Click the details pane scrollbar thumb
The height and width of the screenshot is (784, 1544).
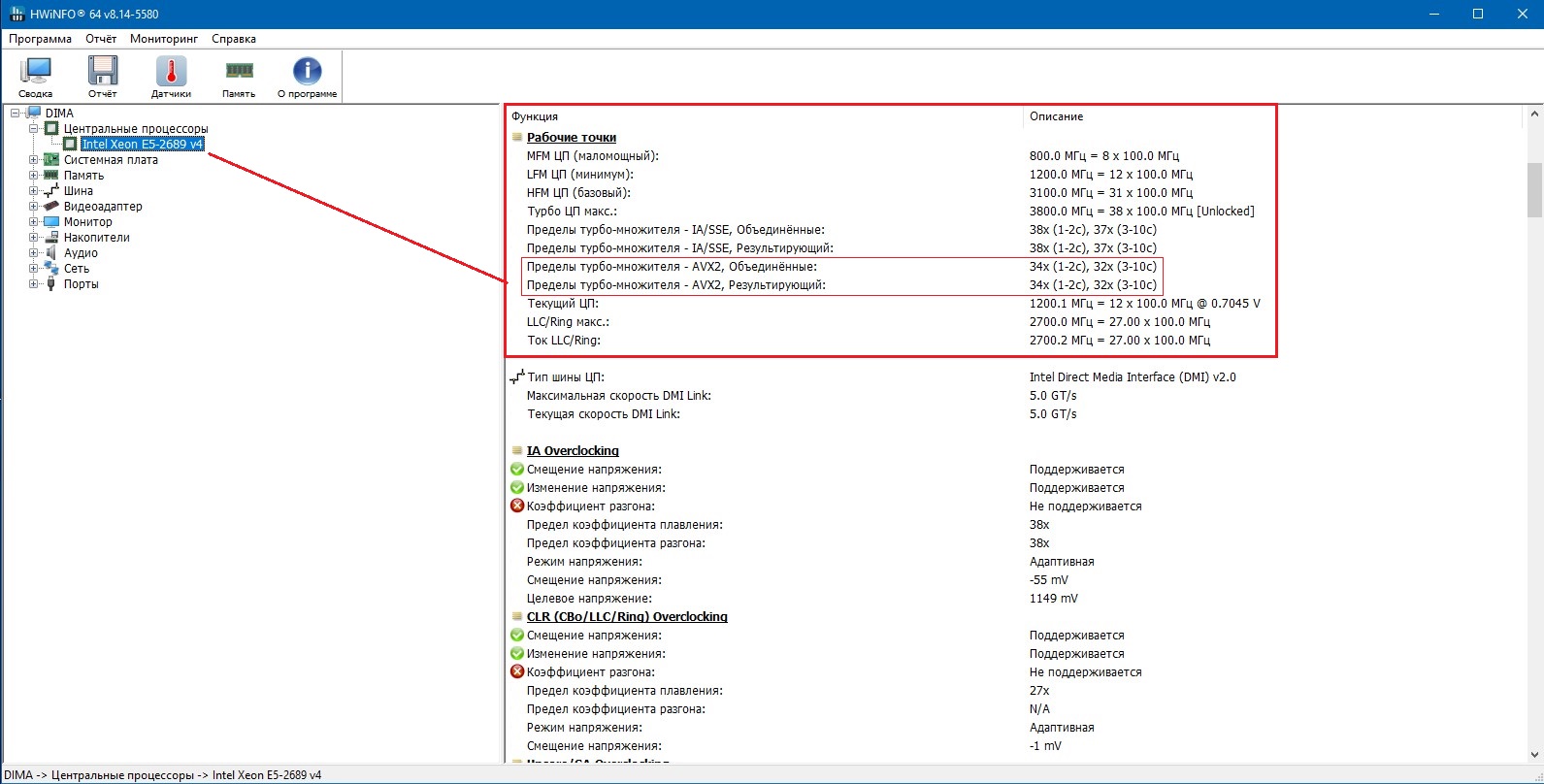pos(1534,190)
